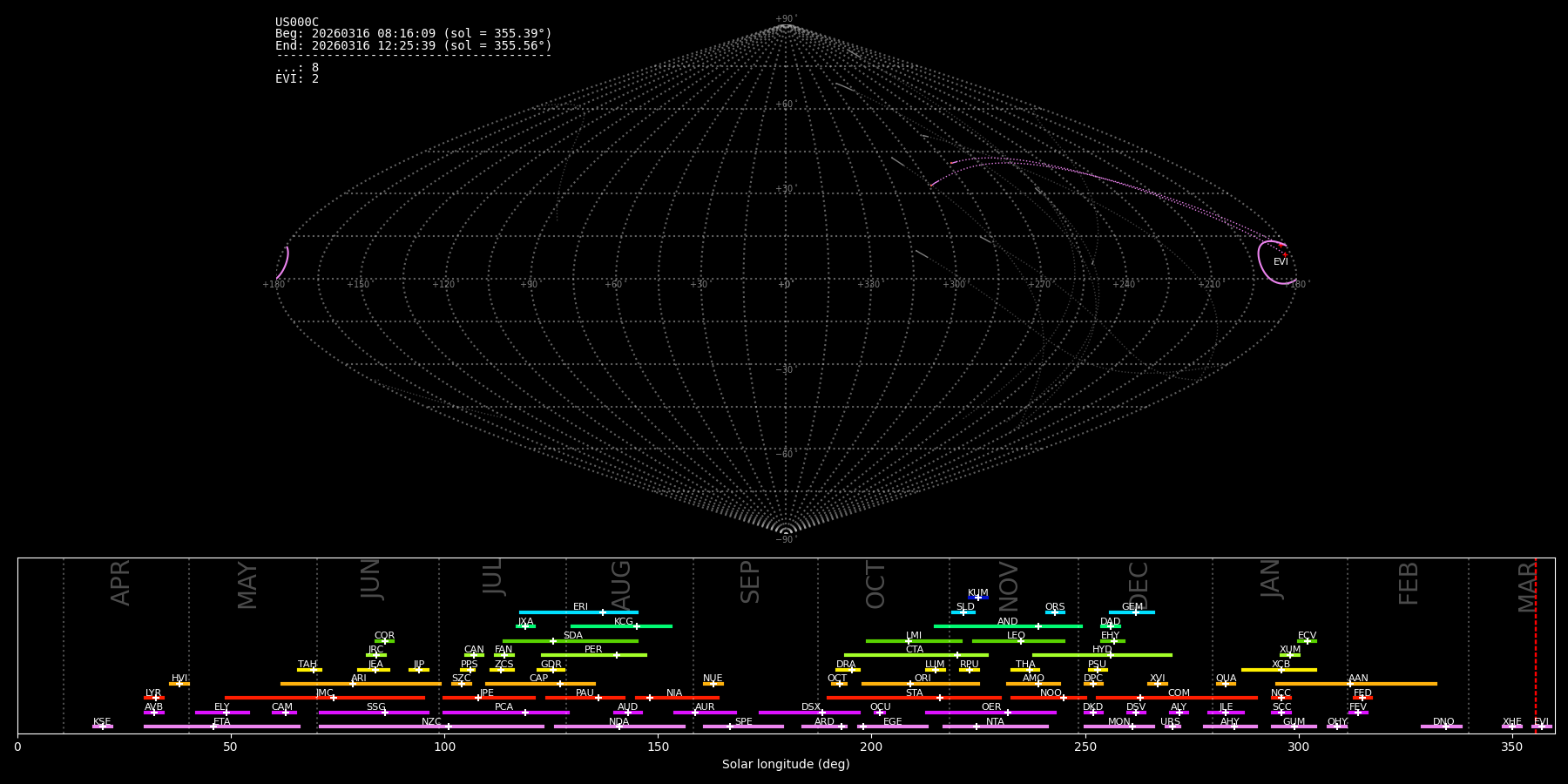
Task: Click the 'Solar longitude (deg)' axis title
Action: pos(786,764)
